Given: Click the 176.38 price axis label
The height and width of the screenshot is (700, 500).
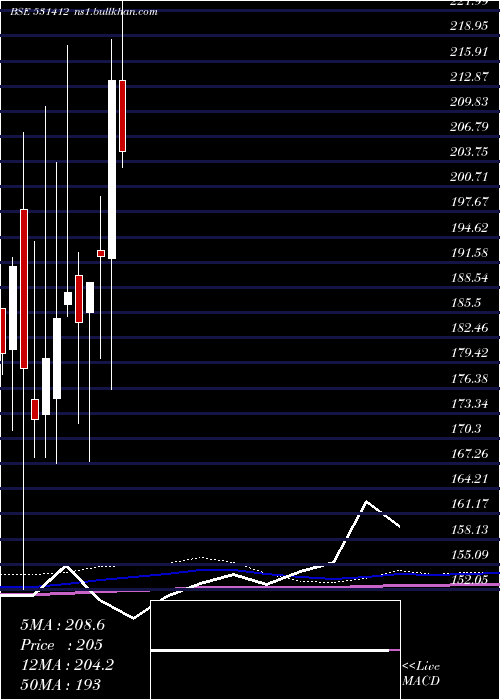Looking at the screenshot, I should tap(469, 379).
